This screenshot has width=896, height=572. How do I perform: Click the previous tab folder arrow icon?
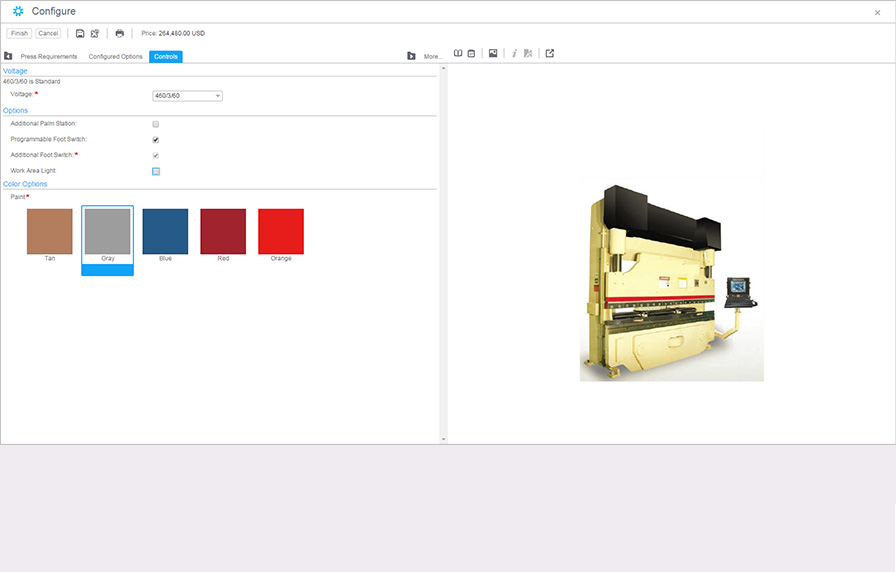tap(8, 56)
